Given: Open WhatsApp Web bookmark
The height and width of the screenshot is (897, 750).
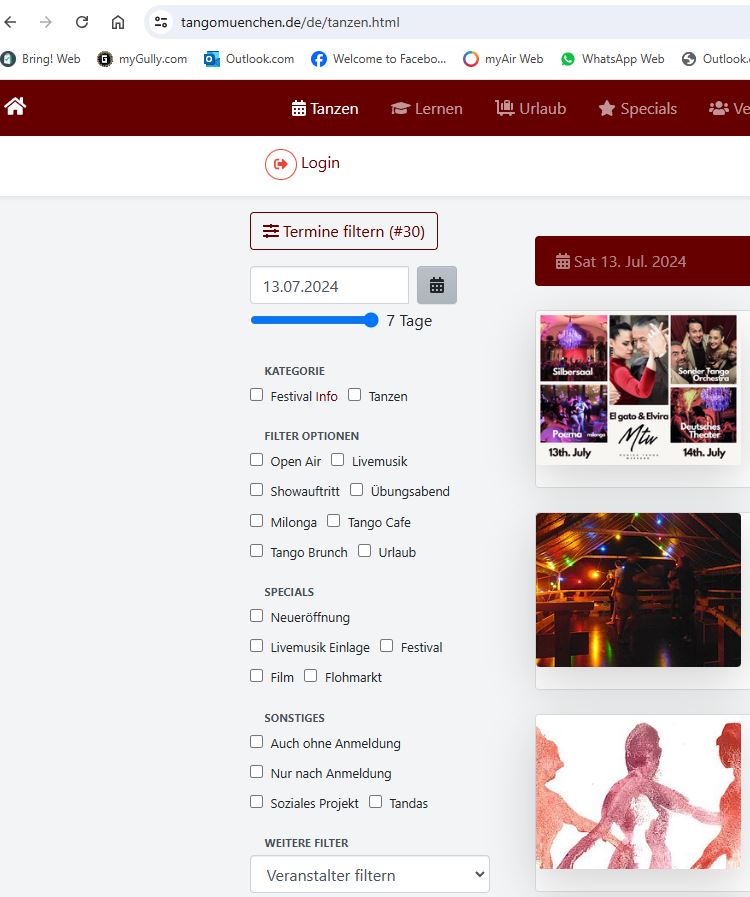Looking at the screenshot, I should click(x=612, y=59).
